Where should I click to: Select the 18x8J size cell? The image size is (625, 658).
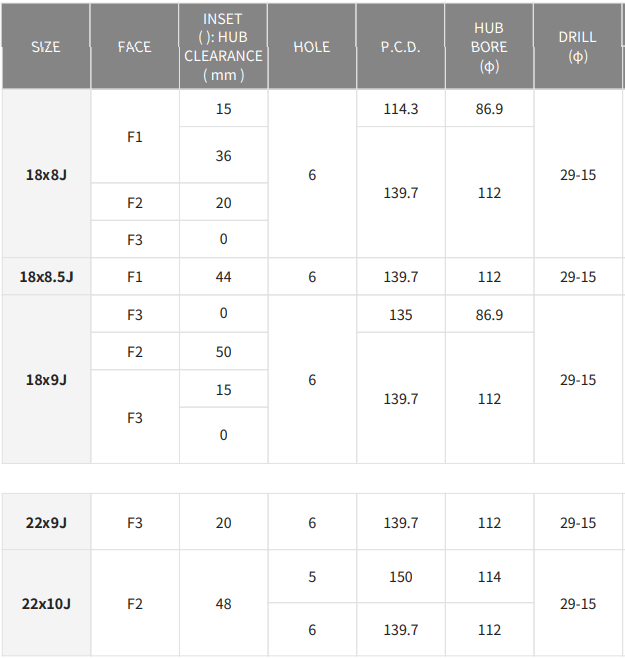46,175
